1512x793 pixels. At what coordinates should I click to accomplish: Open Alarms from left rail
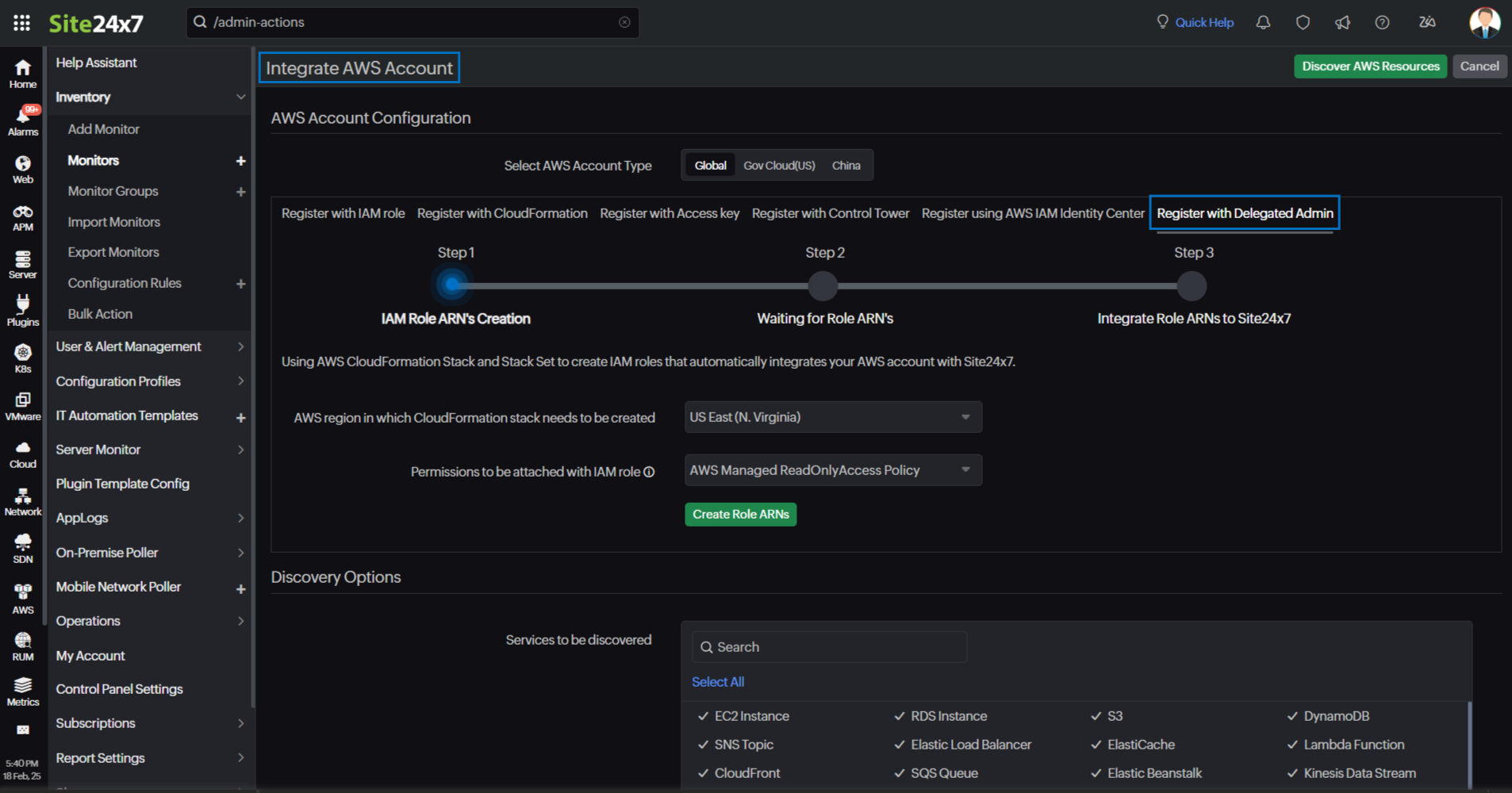[23, 121]
